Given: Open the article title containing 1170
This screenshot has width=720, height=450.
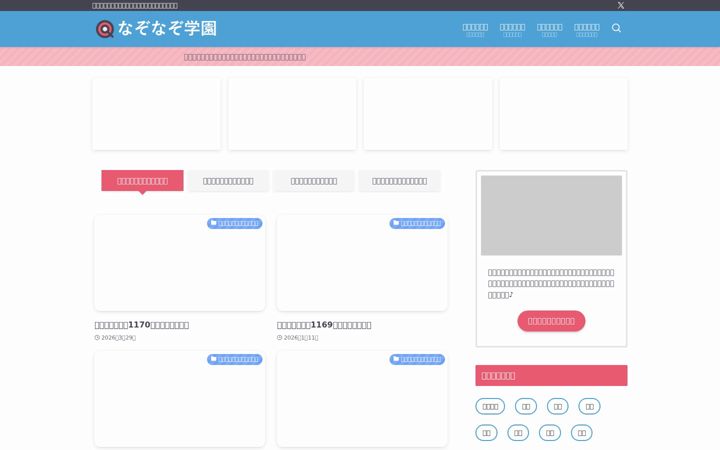Looking at the screenshot, I should point(141,325).
